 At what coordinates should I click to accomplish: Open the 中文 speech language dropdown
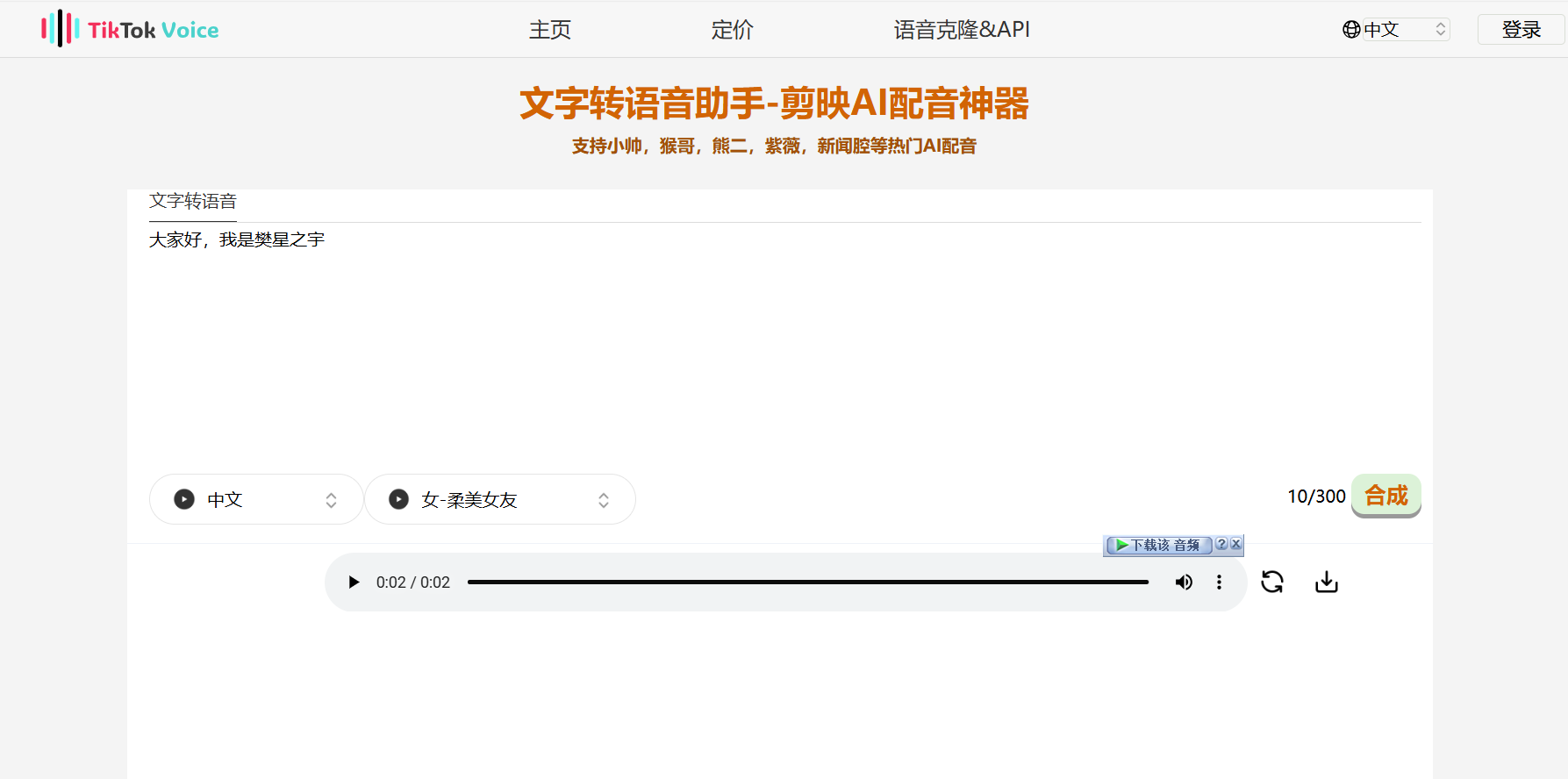pyautogui.click(x=256, y=499)
